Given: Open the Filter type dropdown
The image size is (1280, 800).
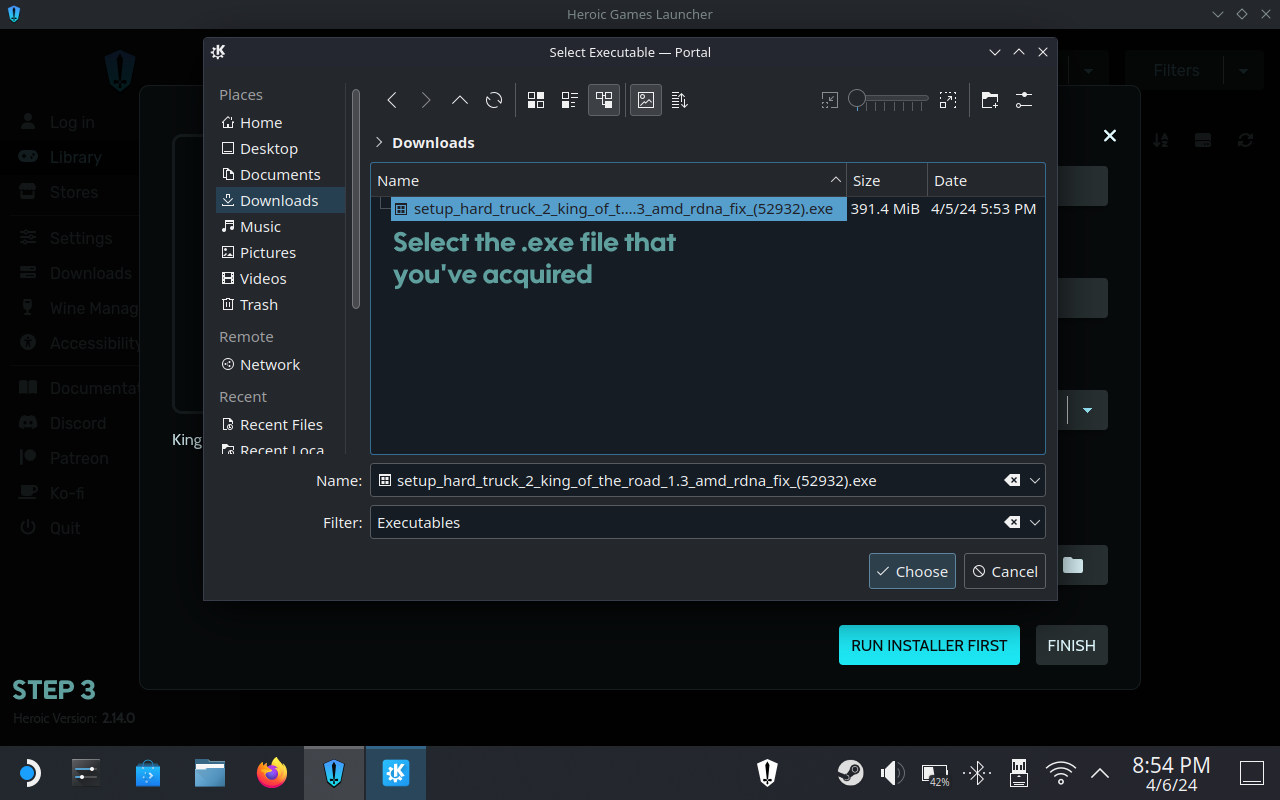Looking at the screenshot, I should (x=1035, y=523).
